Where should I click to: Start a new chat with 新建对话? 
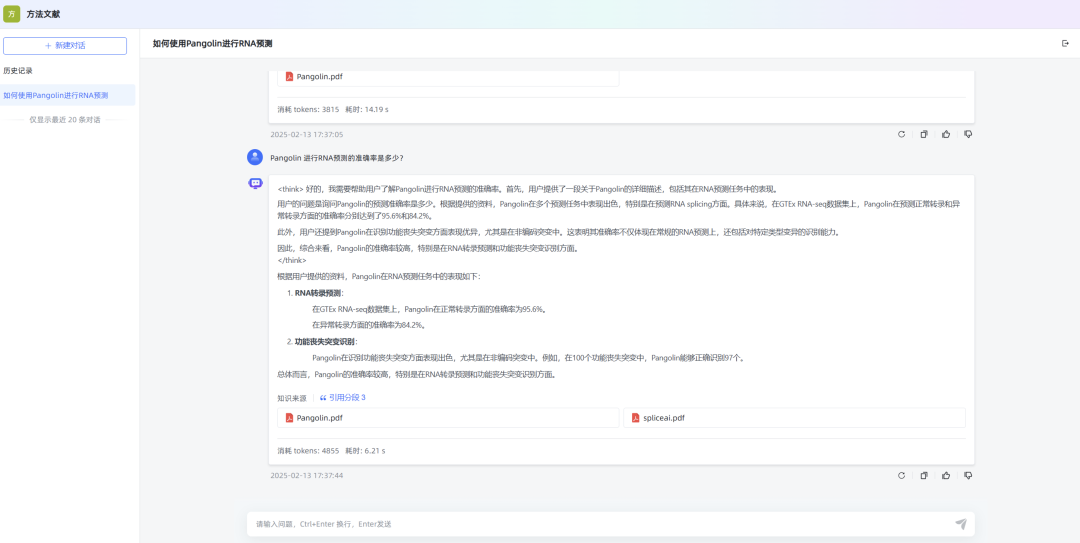click(x=65, y=45)
